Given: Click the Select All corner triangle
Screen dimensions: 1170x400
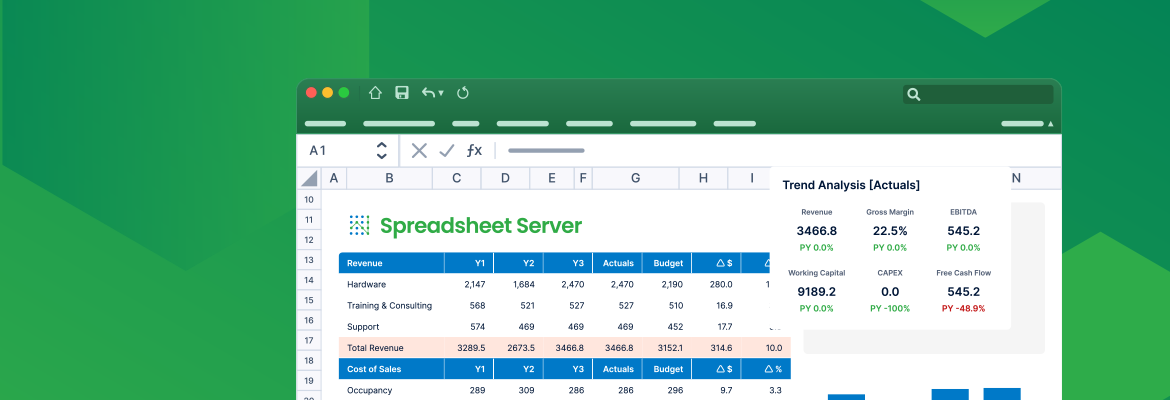Looking at the screenshot, I should pos(310,178).
